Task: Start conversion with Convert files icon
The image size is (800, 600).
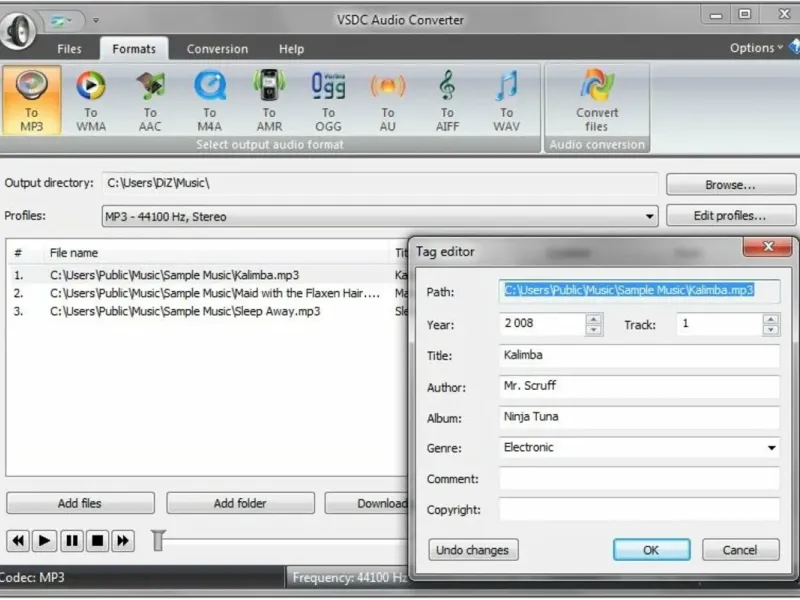Action: [597, 101]
